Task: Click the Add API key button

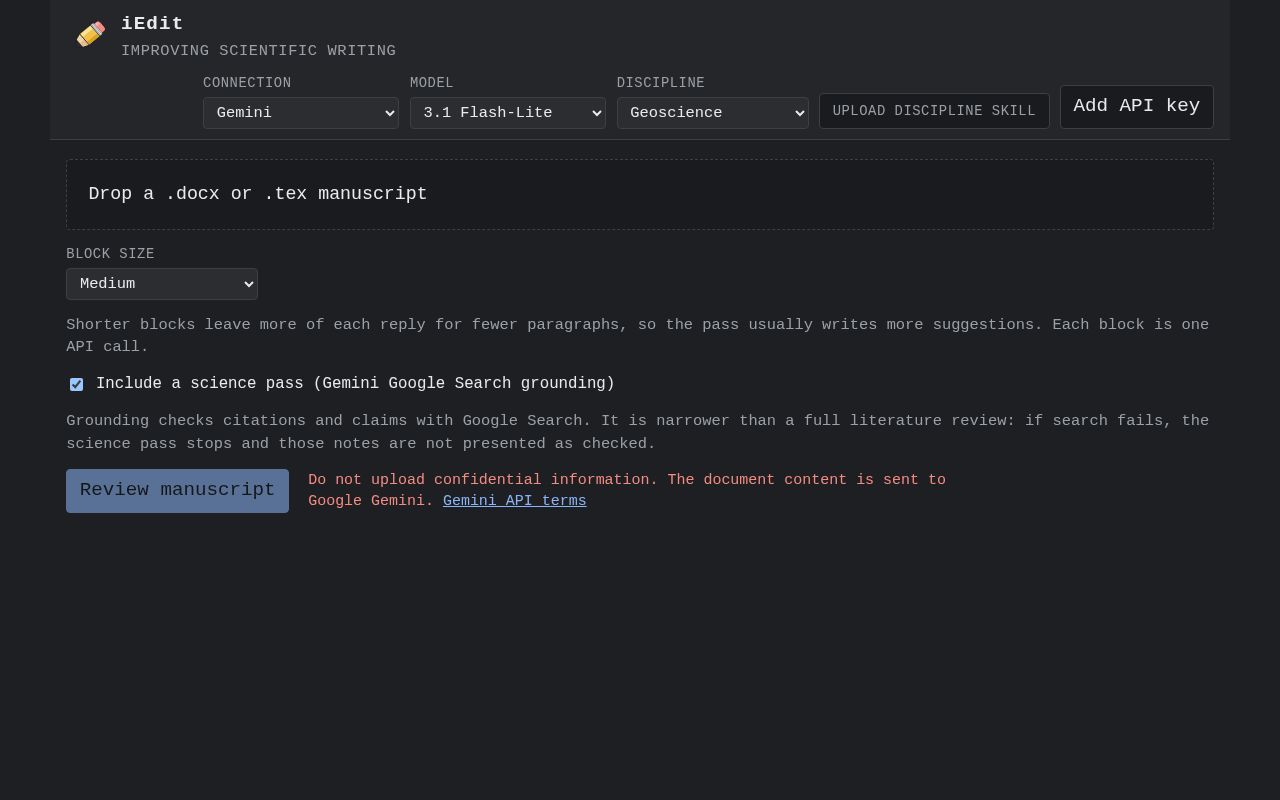Action: (1137, 107)
